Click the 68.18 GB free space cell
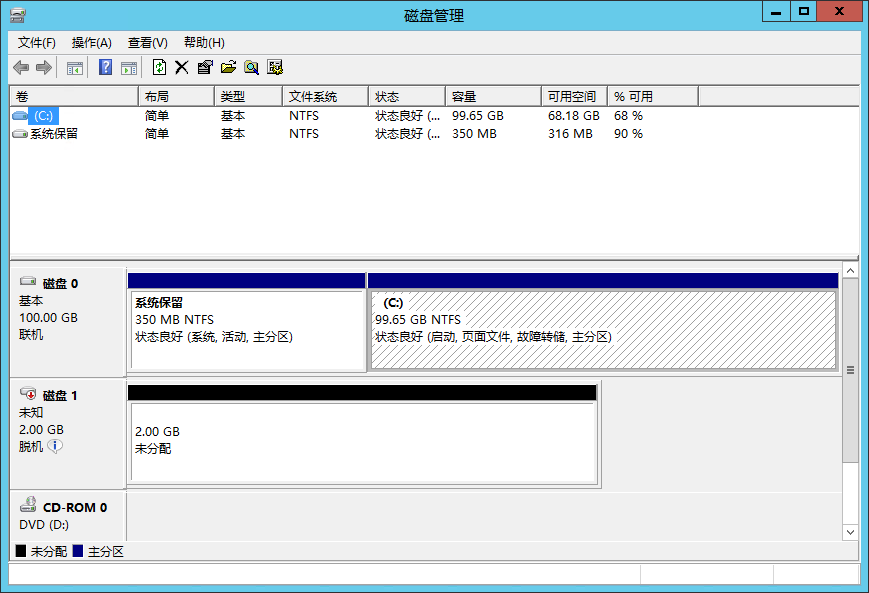The image size is (869, 593). 574,116
